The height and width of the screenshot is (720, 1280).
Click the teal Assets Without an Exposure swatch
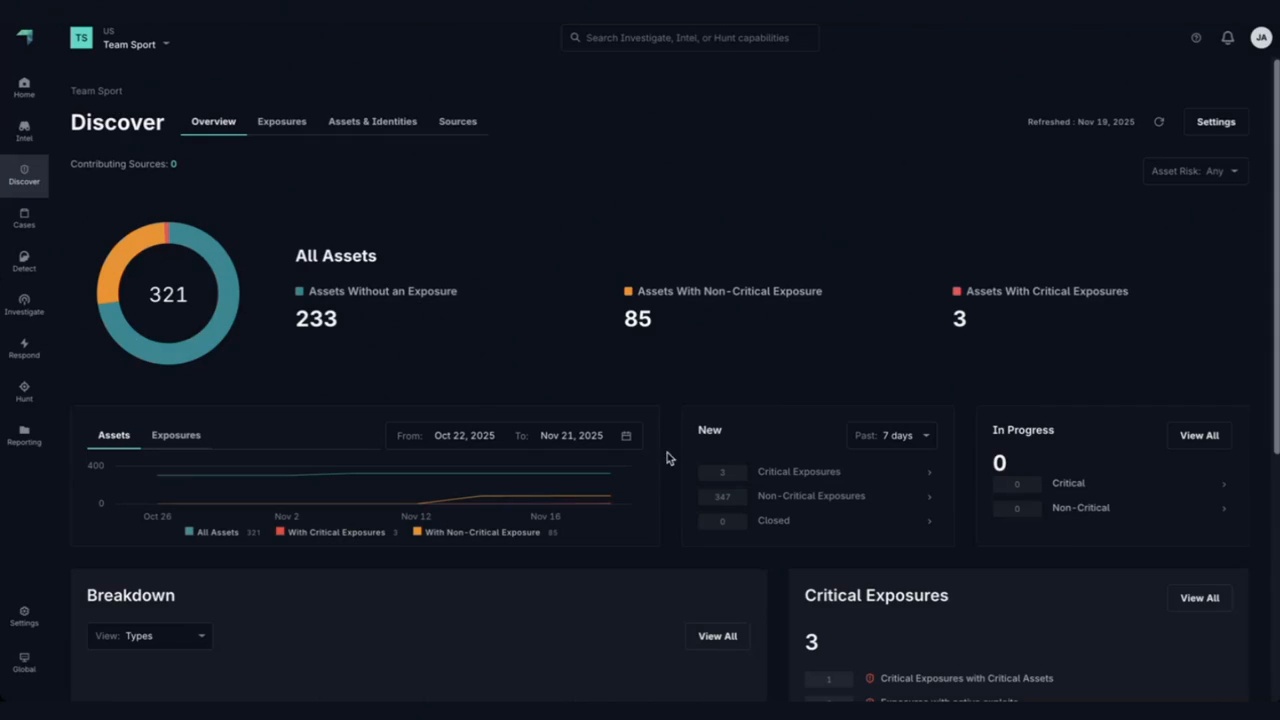click(299, 291)
